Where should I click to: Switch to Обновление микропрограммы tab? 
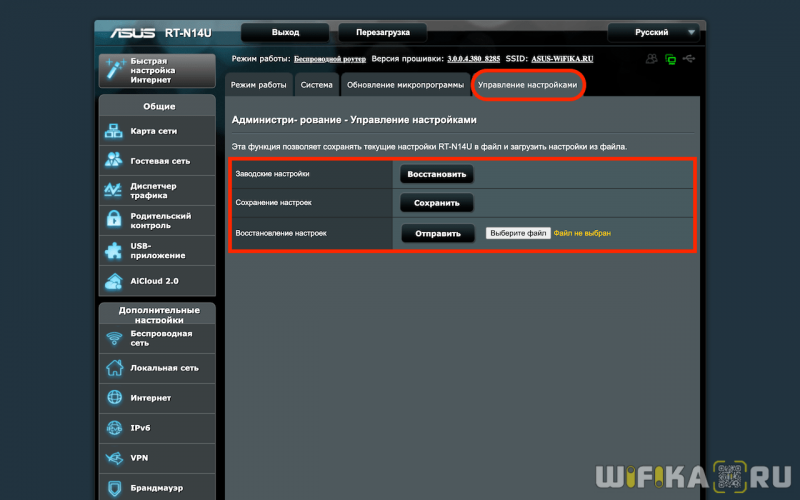pyautogui.click(x=405, y=85)
